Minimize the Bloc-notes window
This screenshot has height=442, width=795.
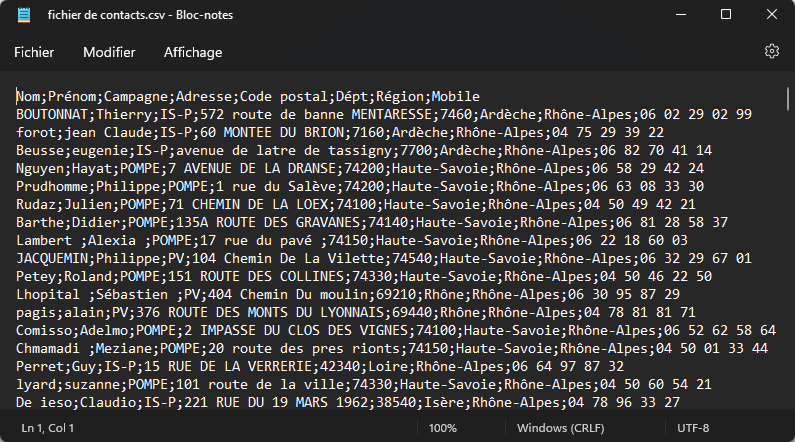680,14
